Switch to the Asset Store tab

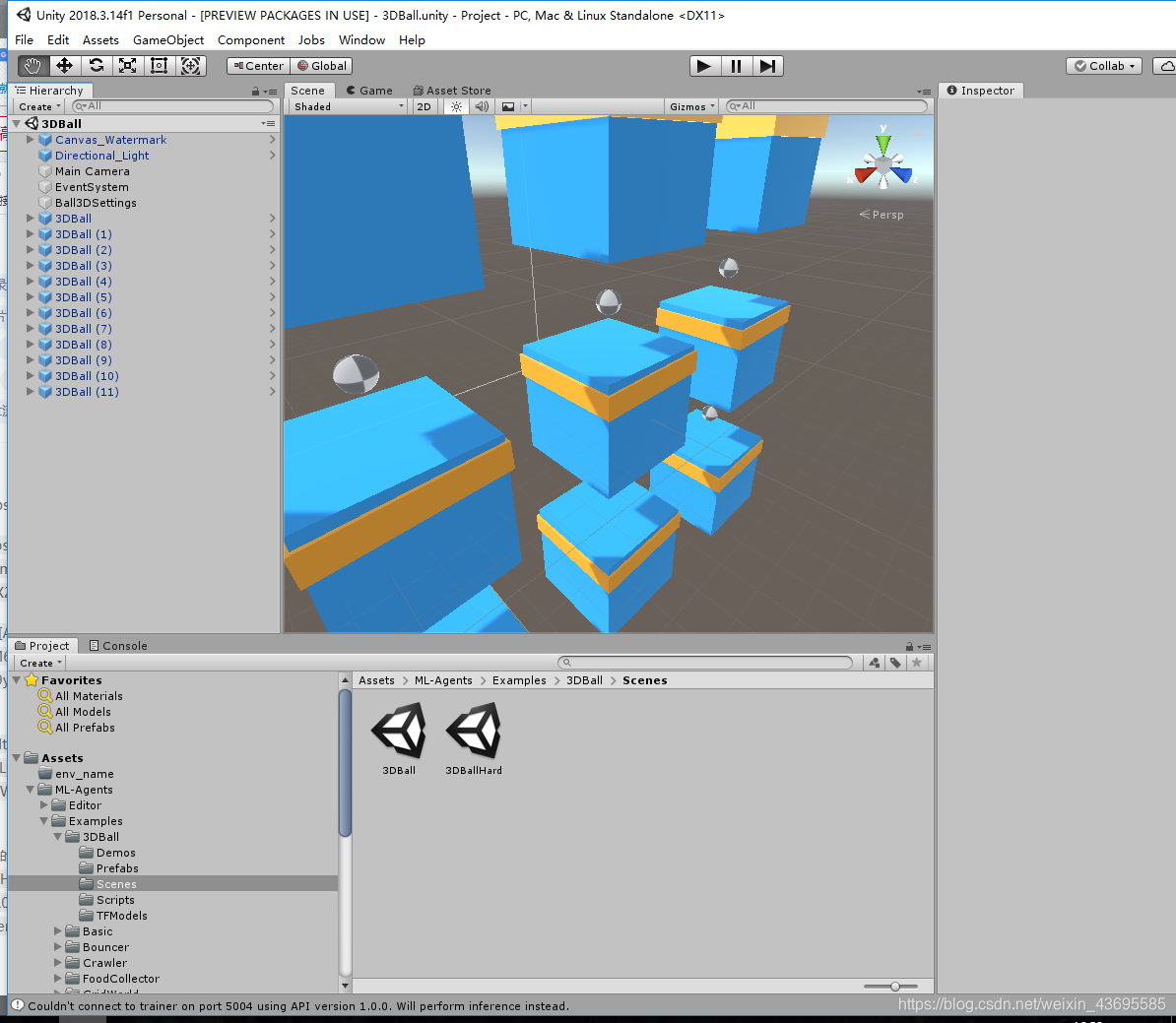pos(451,90)
